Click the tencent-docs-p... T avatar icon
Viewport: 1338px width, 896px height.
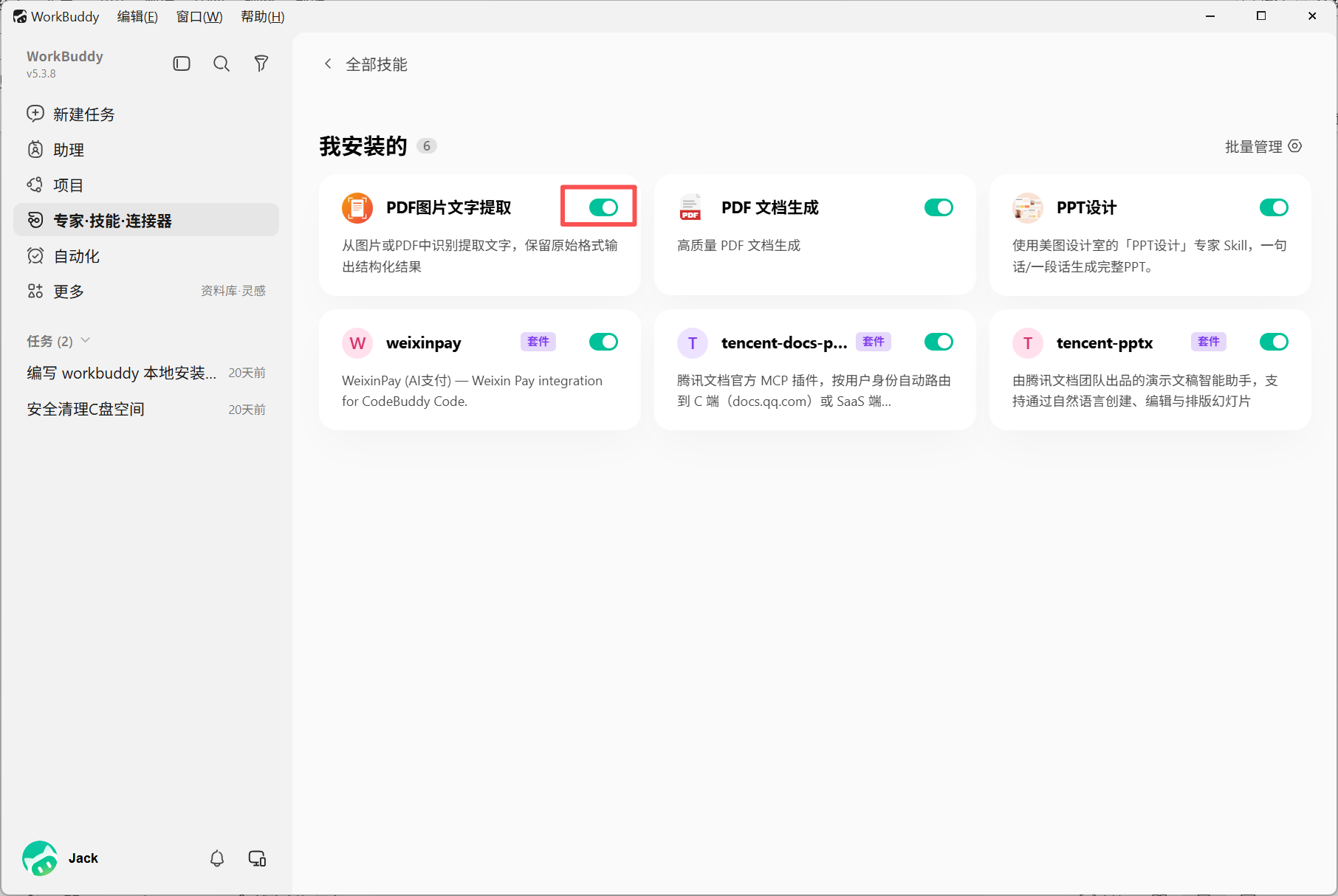tap(693, 342)
